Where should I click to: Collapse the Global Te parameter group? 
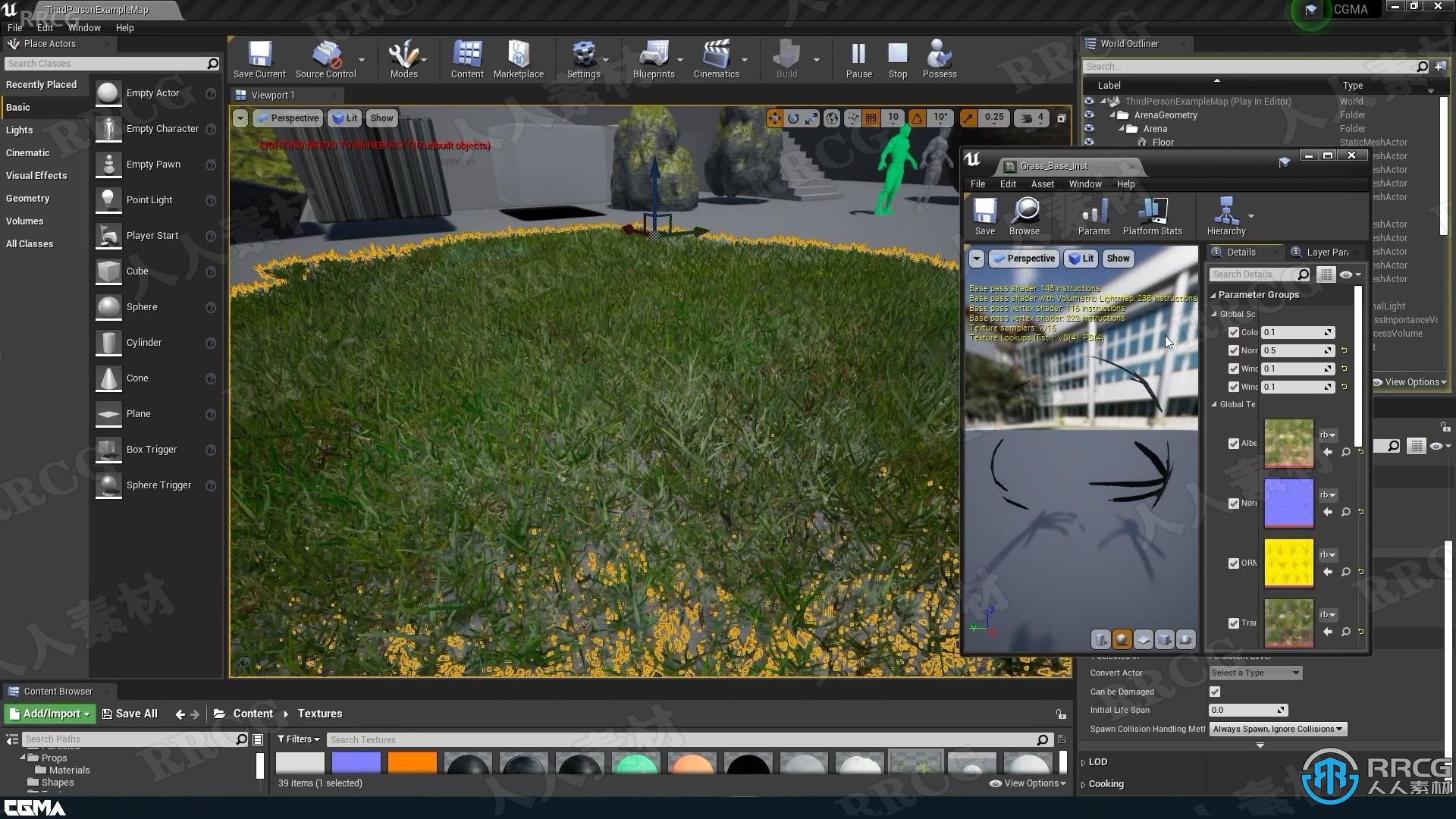tap(1214, 404)
